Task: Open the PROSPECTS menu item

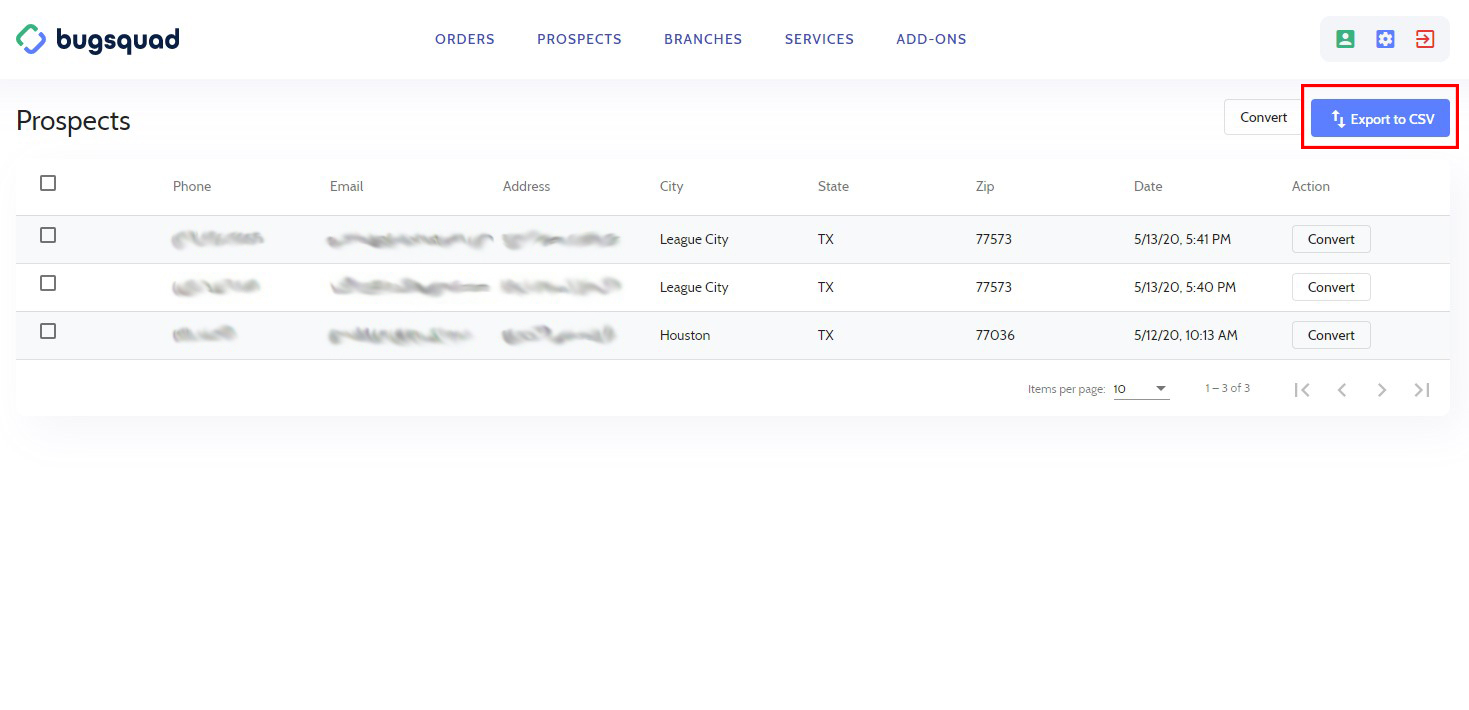Action: (x=579, y=39)
